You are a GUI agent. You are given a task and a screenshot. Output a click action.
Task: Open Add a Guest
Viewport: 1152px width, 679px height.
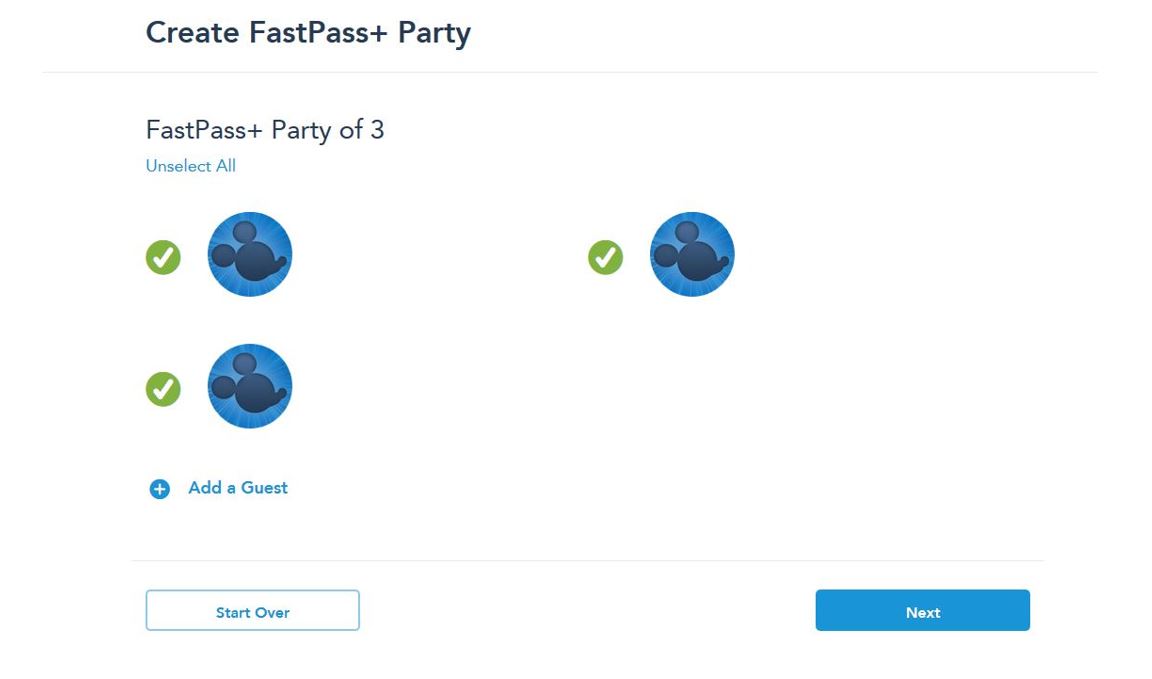pyautogui.click(x=237, y=488)
